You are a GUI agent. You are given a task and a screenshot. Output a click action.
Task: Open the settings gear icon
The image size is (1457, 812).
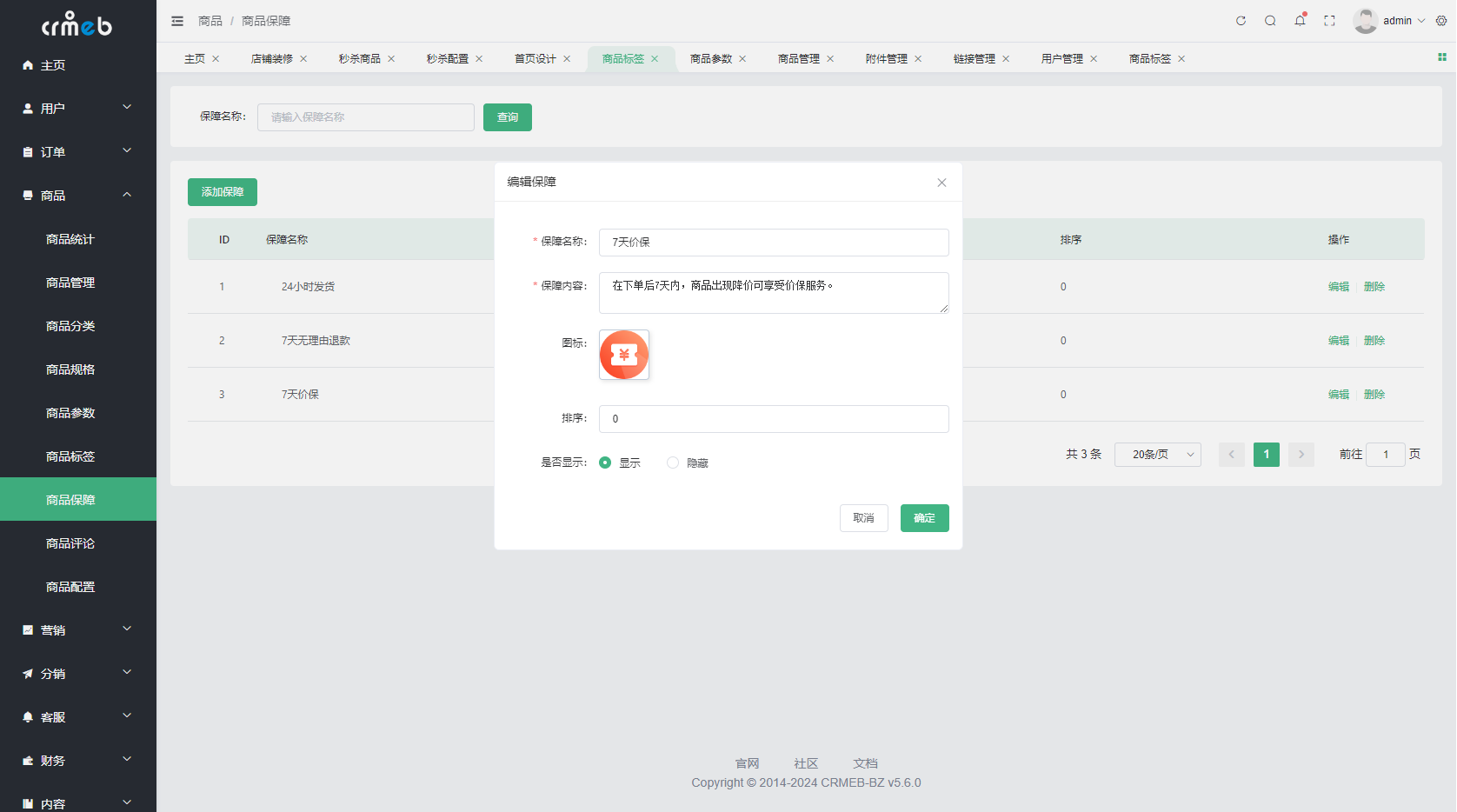(1441, 20)
